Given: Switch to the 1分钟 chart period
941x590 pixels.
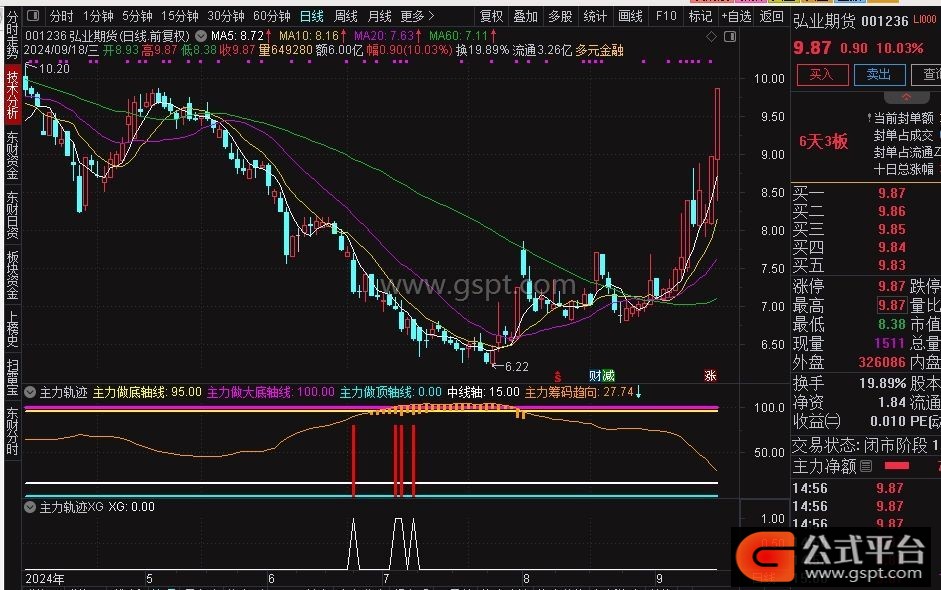Looking at the screenshot, I should (98, 16).
